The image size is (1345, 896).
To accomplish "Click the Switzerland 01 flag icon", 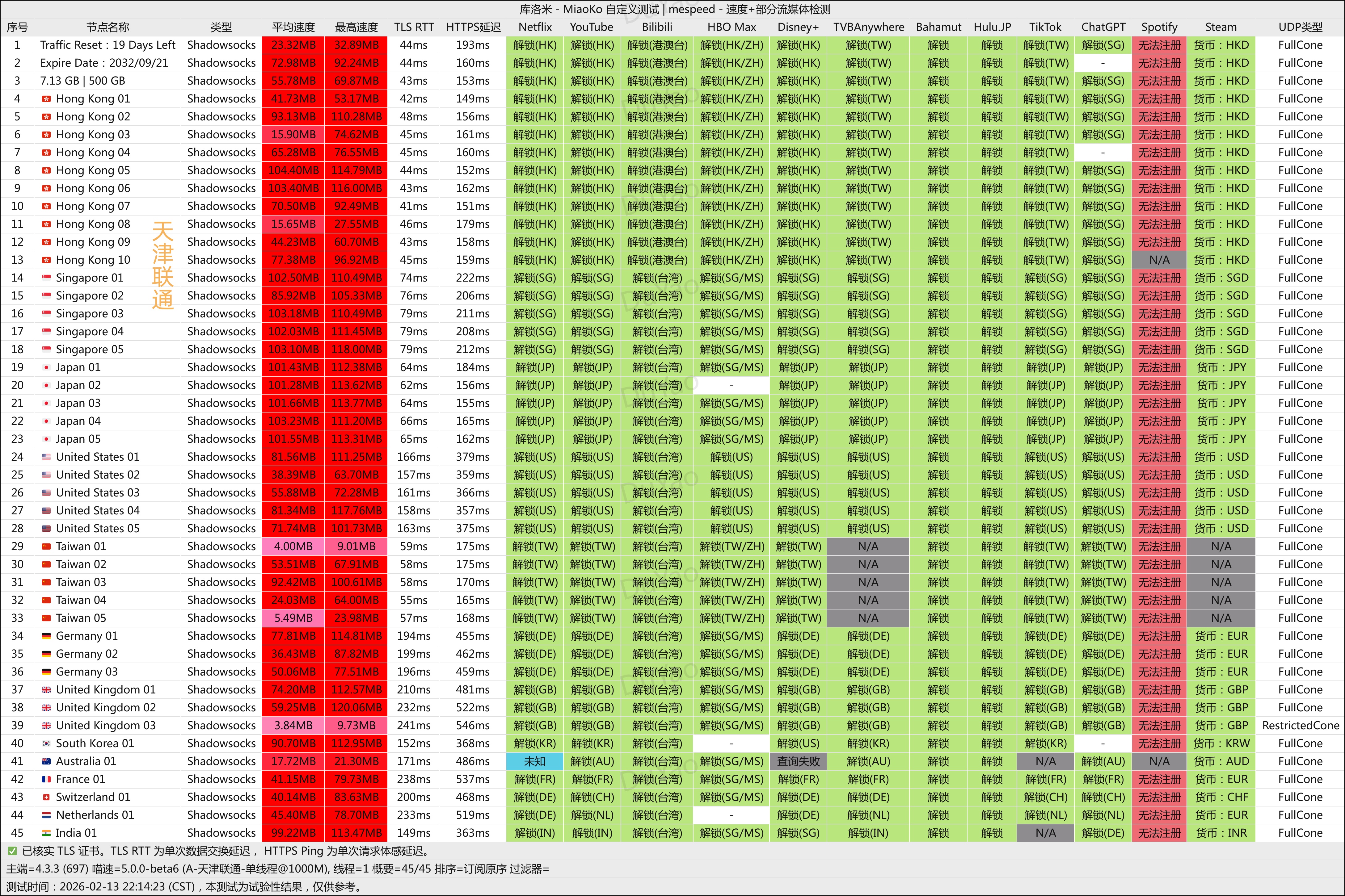I will point(46,797).
